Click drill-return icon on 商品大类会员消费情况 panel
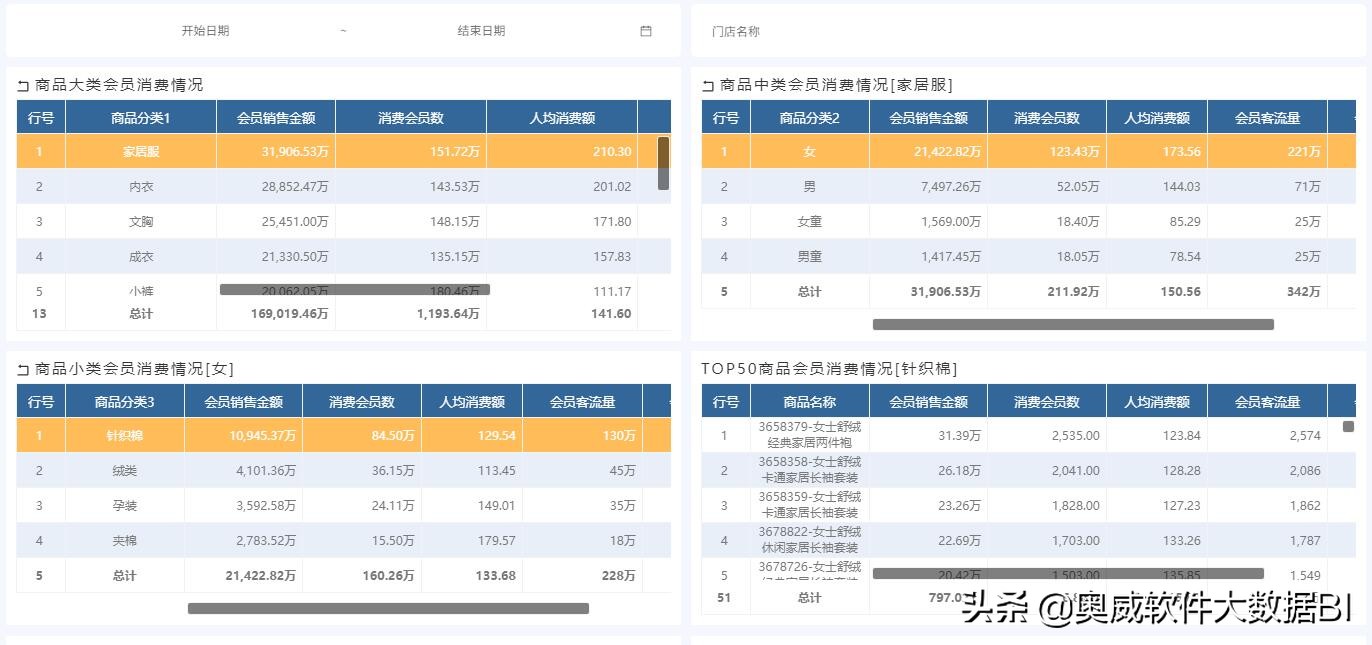Image resolution: width=1372 pixels, height=645 pixels. pos(23,84)
